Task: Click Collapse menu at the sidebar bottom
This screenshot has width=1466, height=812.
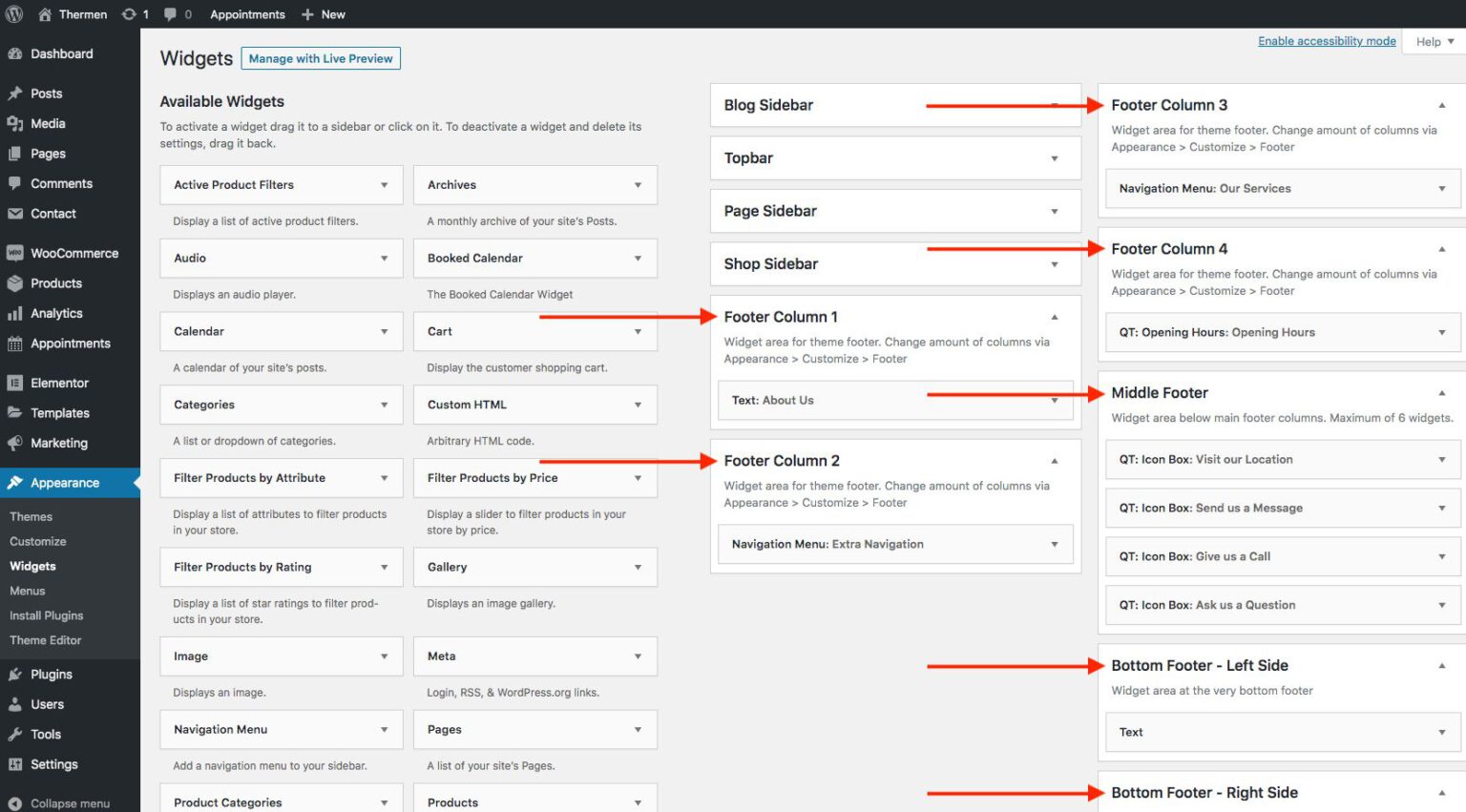Action: click(x=15, y=802)
